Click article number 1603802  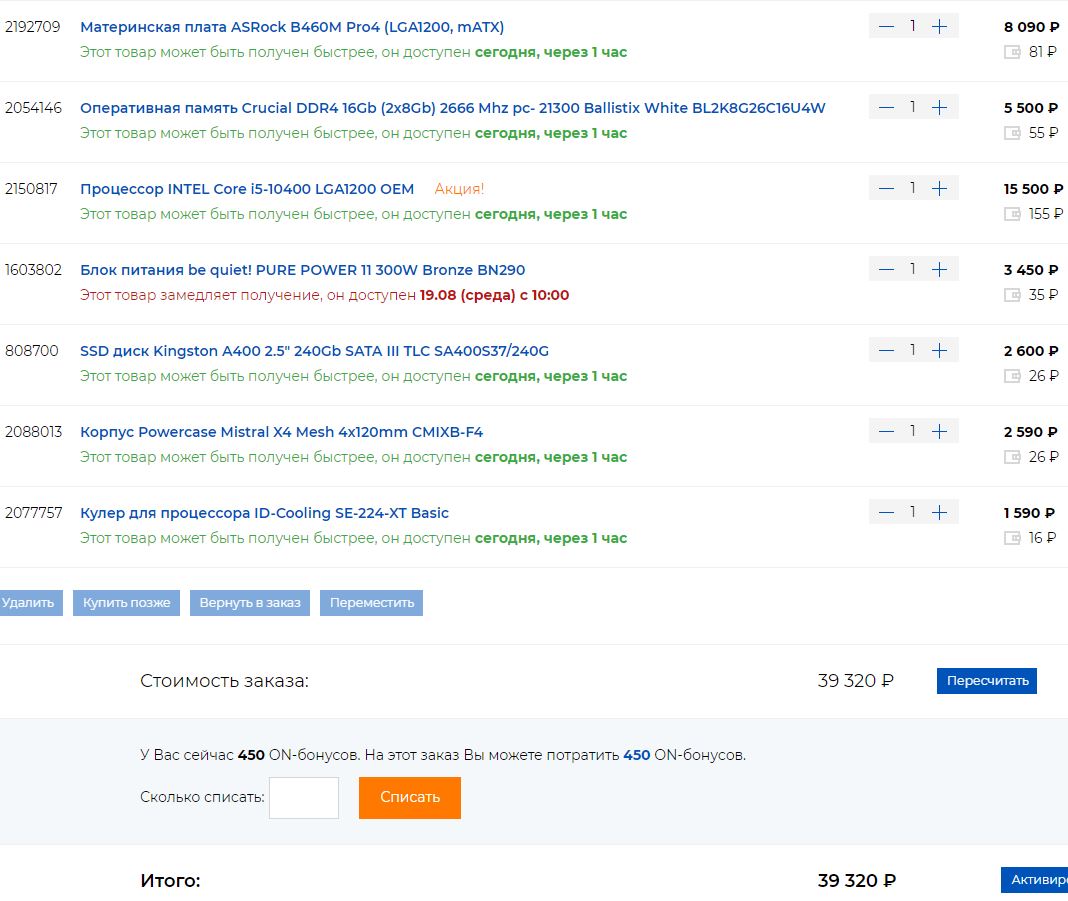coord(33,270)
